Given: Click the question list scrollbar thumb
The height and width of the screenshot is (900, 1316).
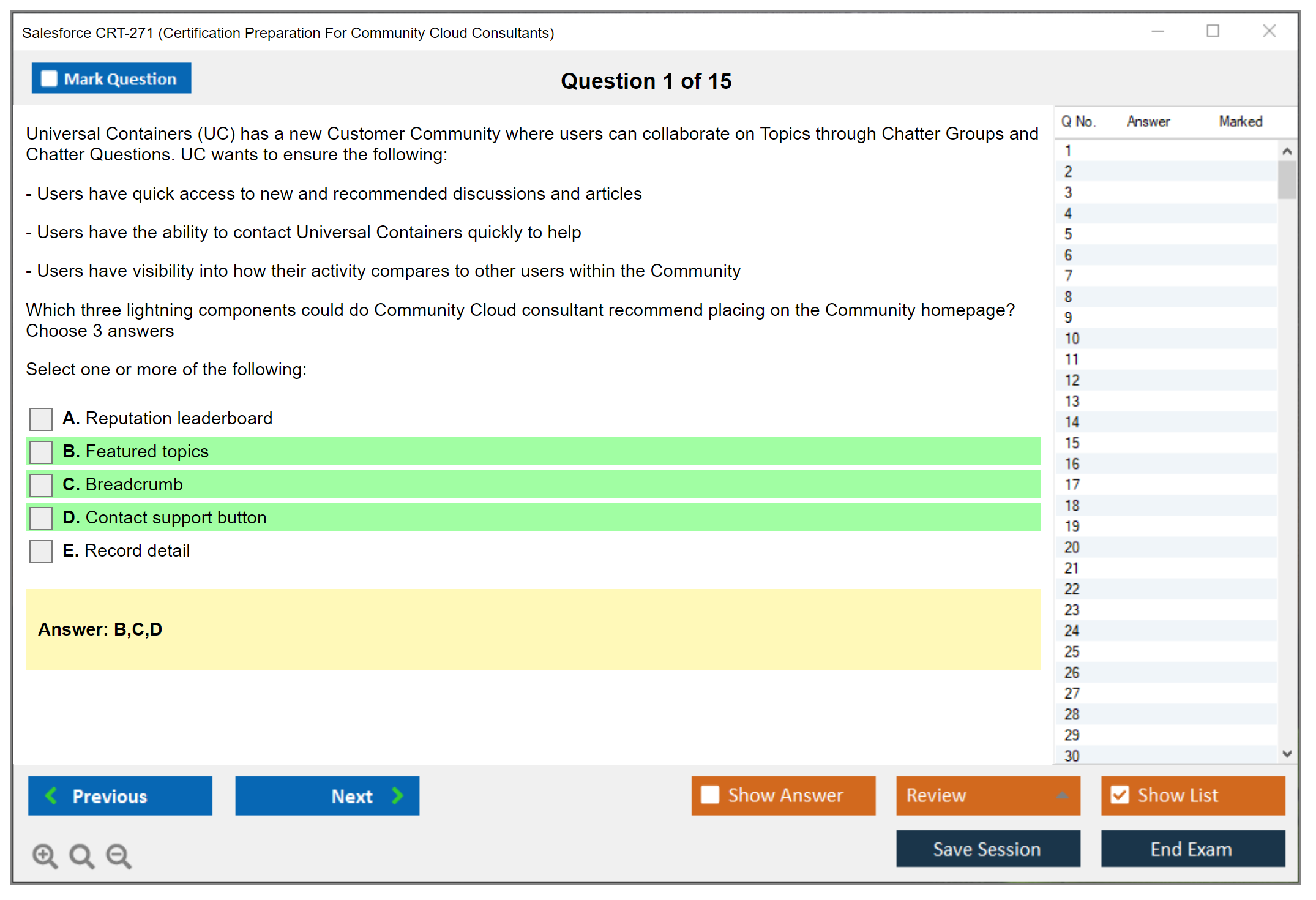Looking at the screenshot, I should pyautogui.click(x=1287, y=179).
